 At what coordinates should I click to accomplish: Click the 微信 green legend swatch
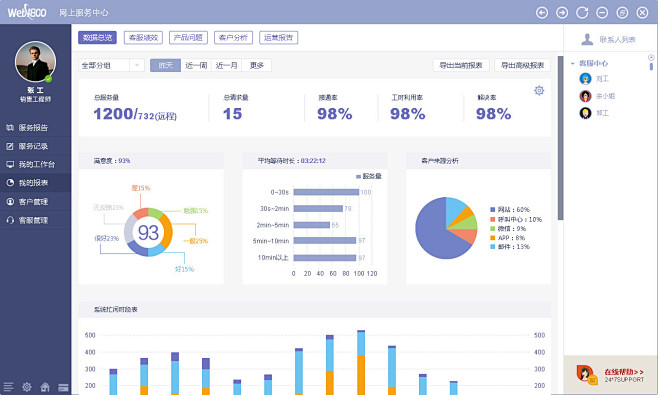(493, 228)
